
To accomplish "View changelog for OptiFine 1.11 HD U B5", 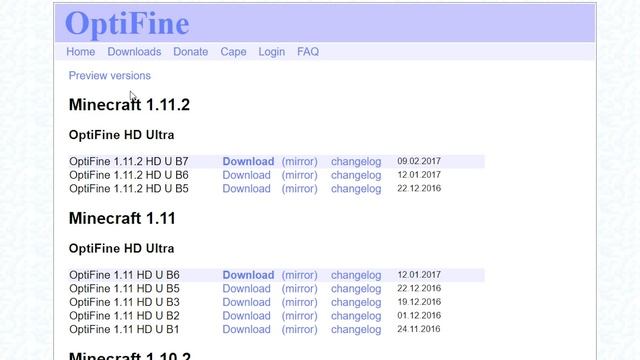I will 356,289.
